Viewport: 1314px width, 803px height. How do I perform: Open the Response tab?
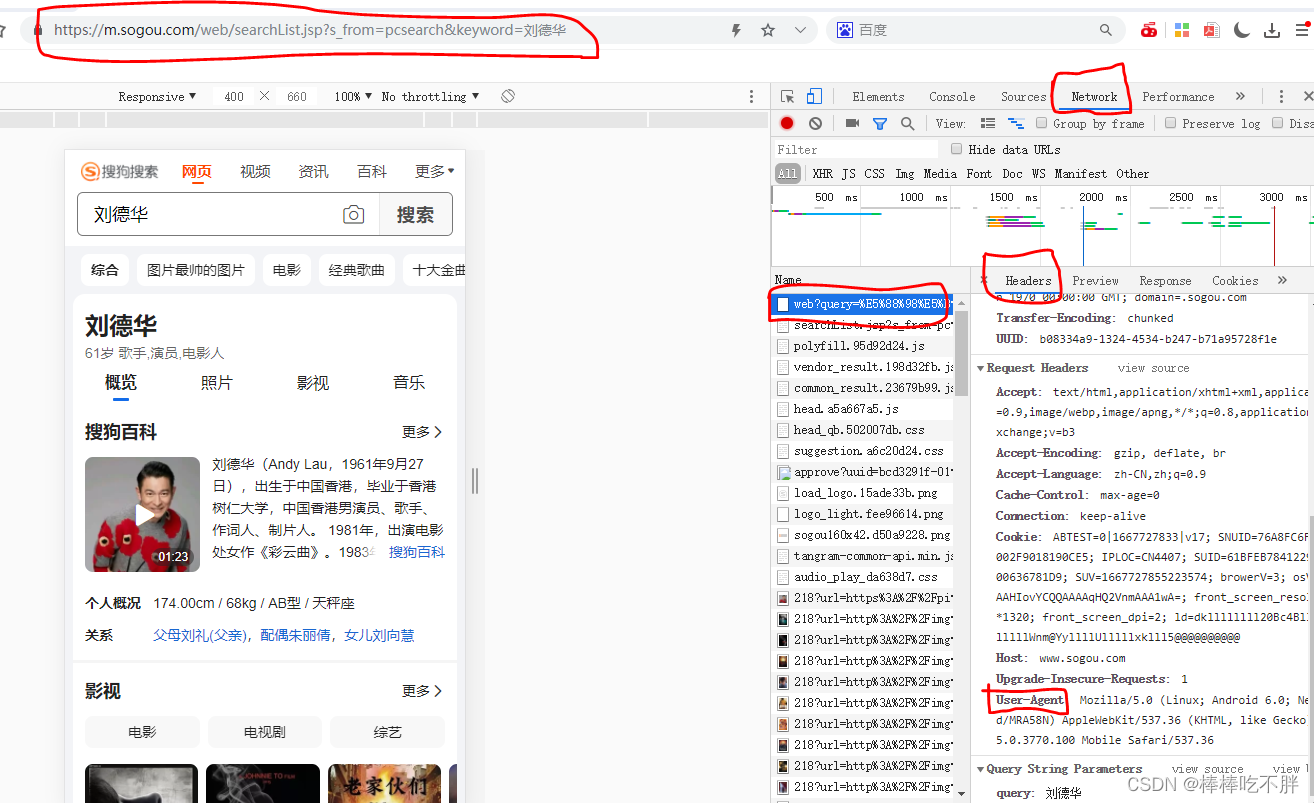1165,281
